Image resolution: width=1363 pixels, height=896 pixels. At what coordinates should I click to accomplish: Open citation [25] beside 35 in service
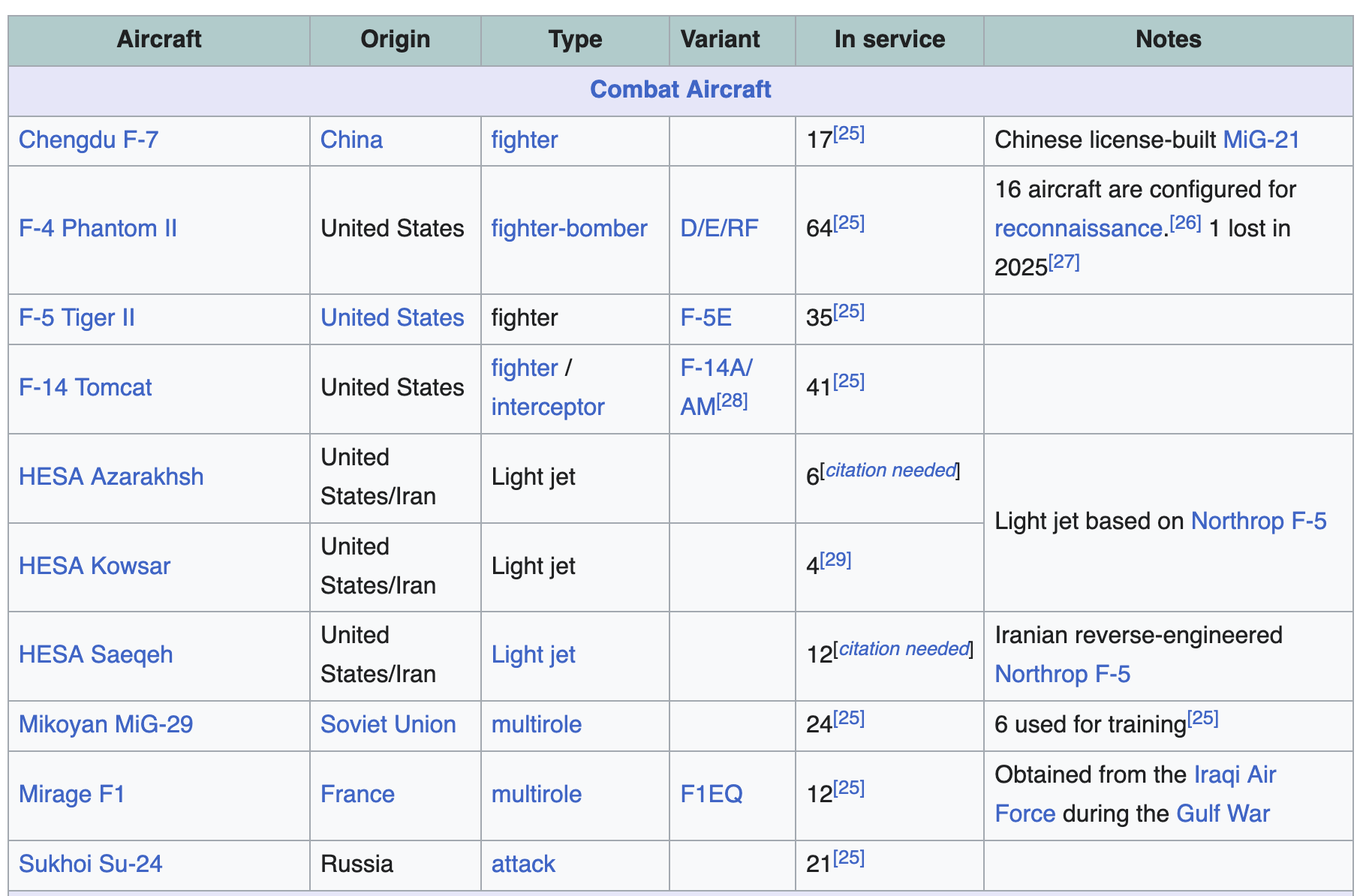[849, 311]
